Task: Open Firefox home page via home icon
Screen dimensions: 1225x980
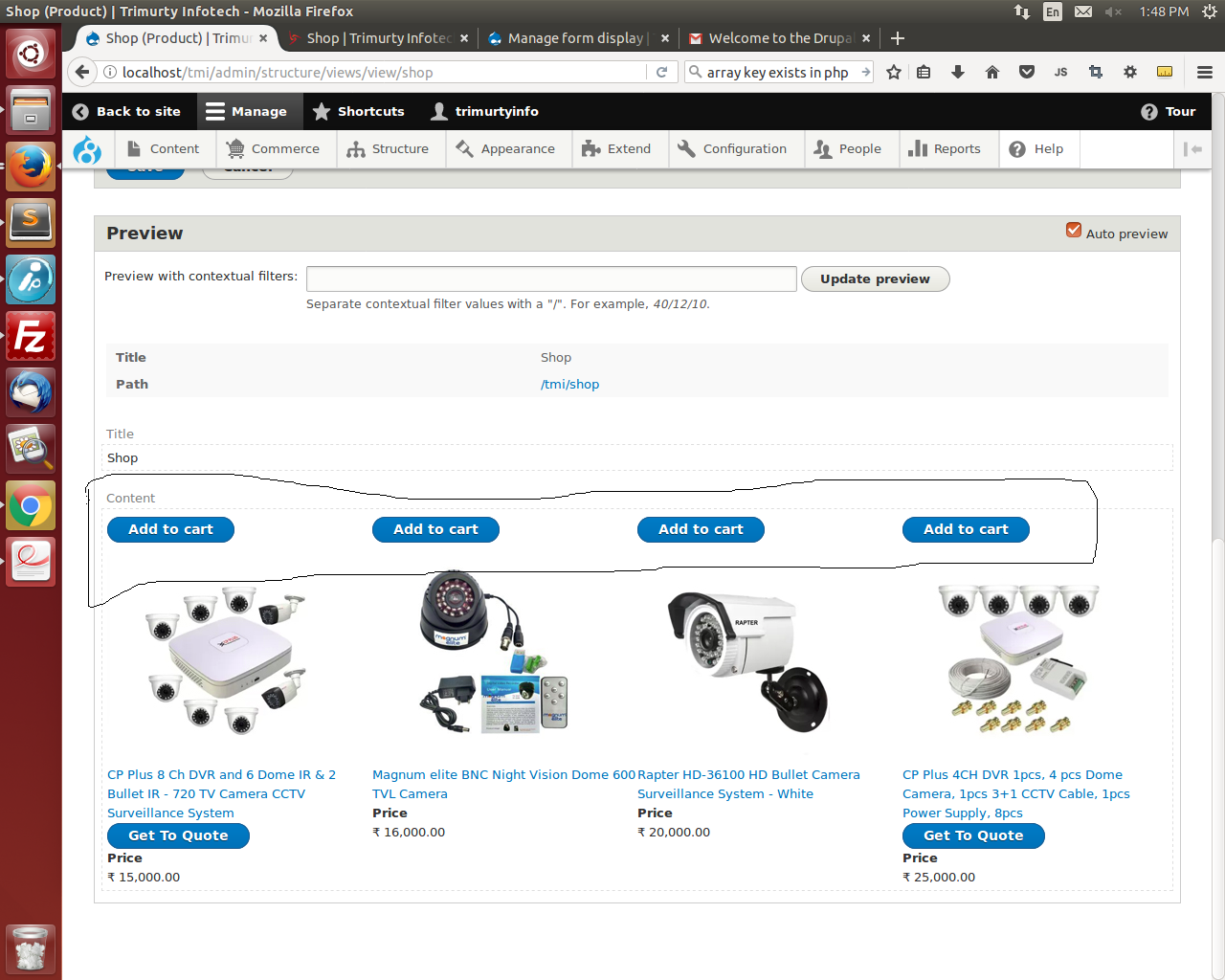Action: point(991,72)
